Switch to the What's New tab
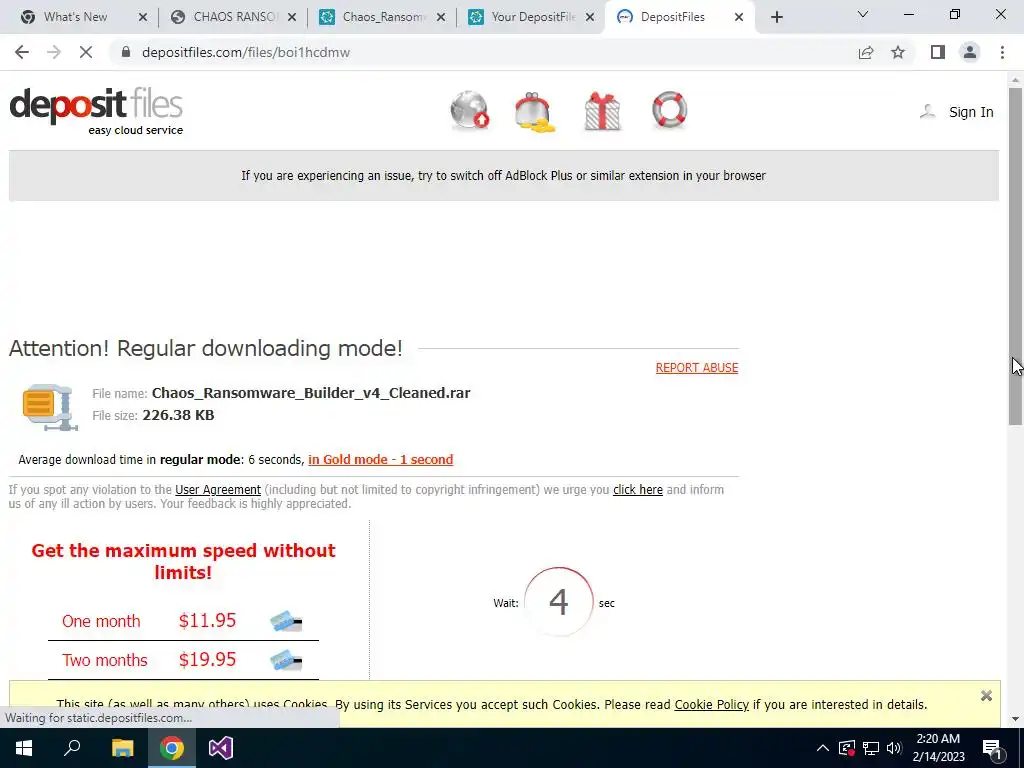The height and width of the screenshot is (768, 1024). [x=75, y=17]
